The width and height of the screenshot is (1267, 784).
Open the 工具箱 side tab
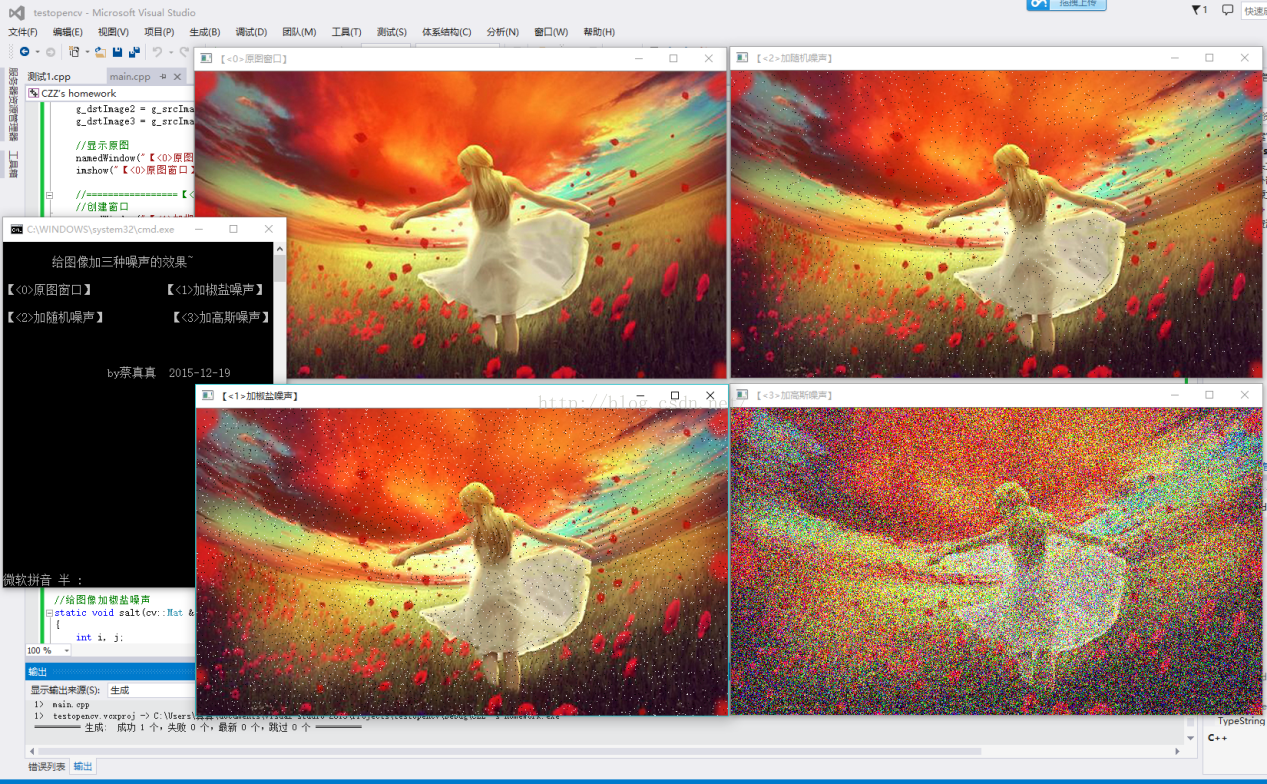tap(13, 164)
